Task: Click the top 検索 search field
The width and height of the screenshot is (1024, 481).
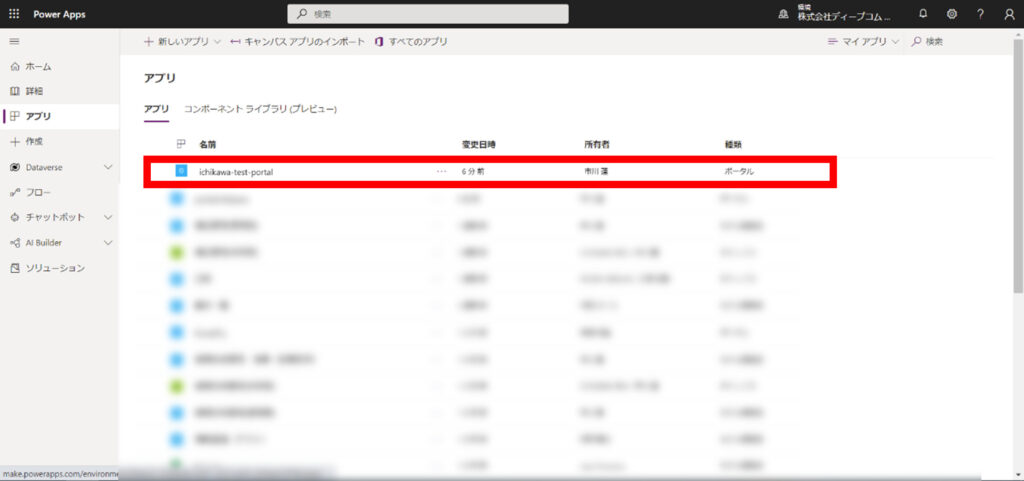Action: tap(428, 14)
